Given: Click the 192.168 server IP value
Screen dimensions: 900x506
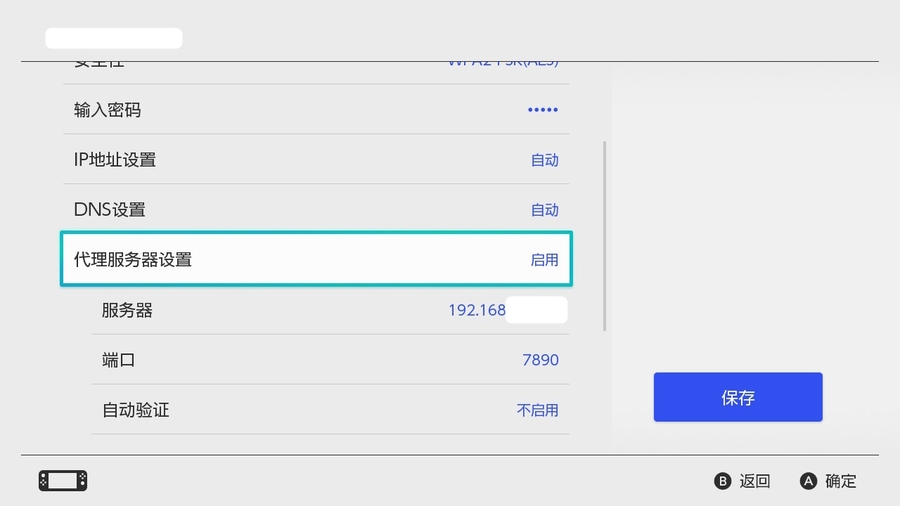Looking at the screenshot, I should (478, 310).
